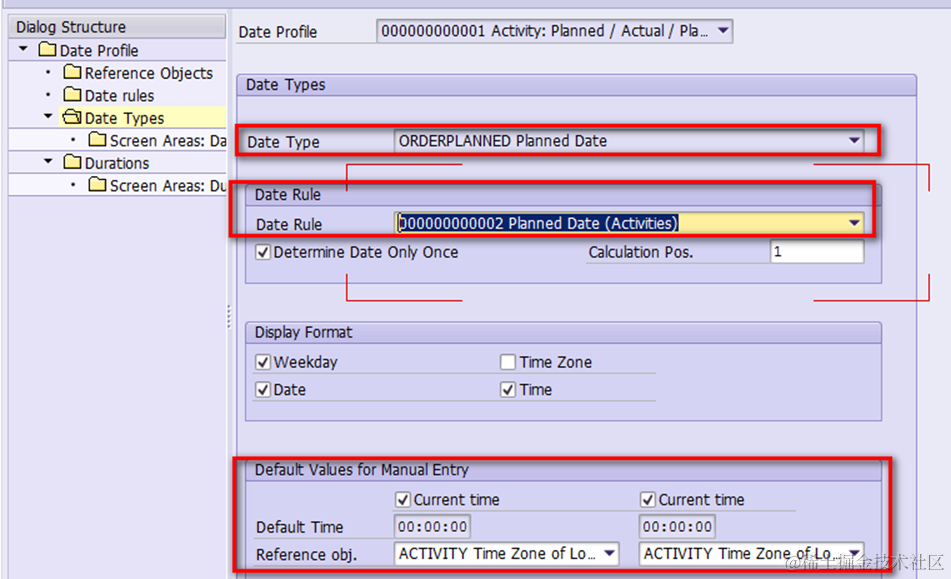
Task: Click the panel splitter handle dots
Action: click(229, 316)
